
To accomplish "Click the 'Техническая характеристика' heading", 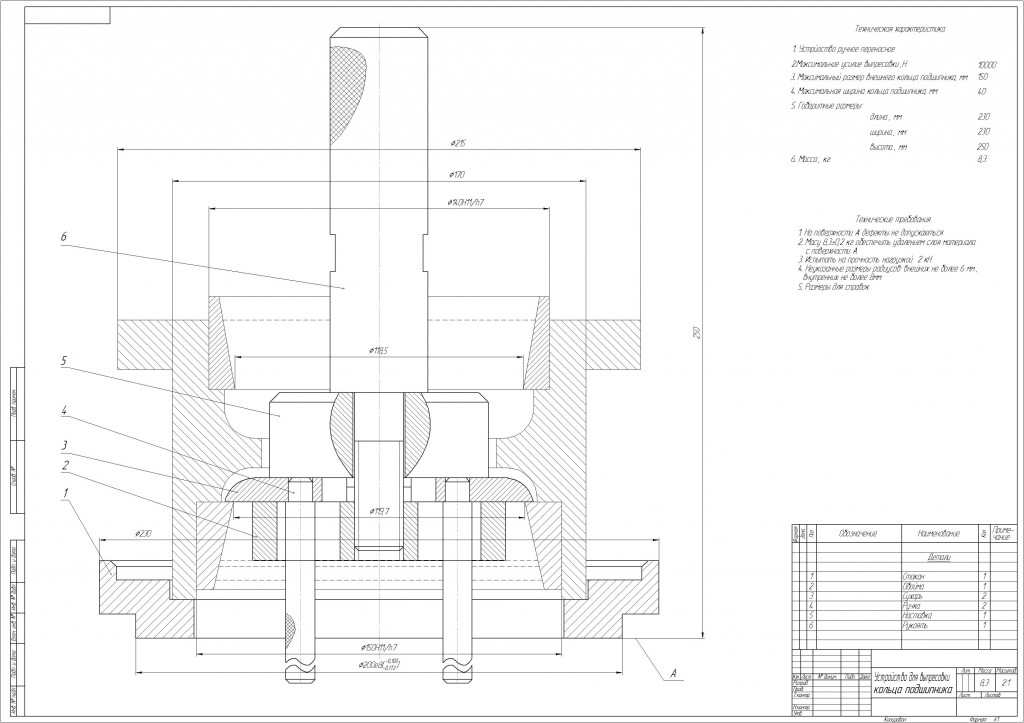I will coord(899,29).
